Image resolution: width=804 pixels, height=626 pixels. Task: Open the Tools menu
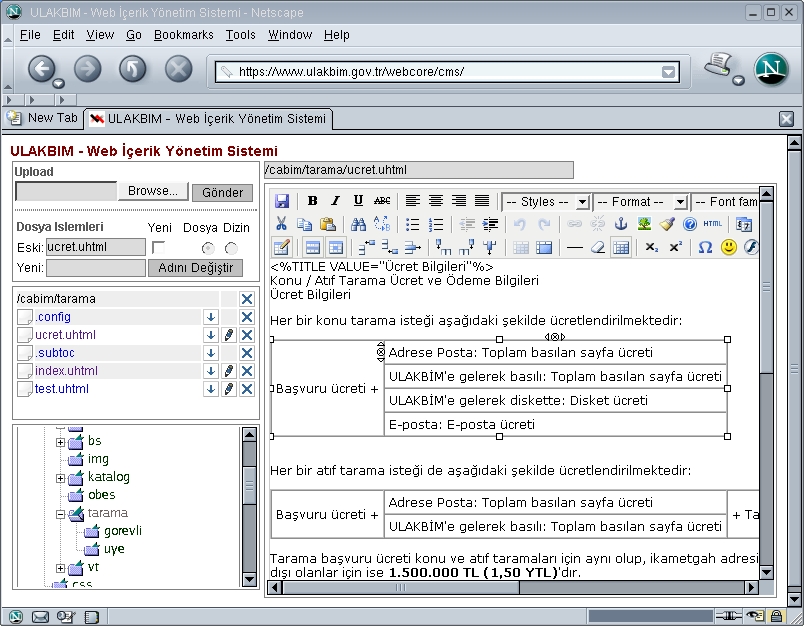[x=240, y=35]
